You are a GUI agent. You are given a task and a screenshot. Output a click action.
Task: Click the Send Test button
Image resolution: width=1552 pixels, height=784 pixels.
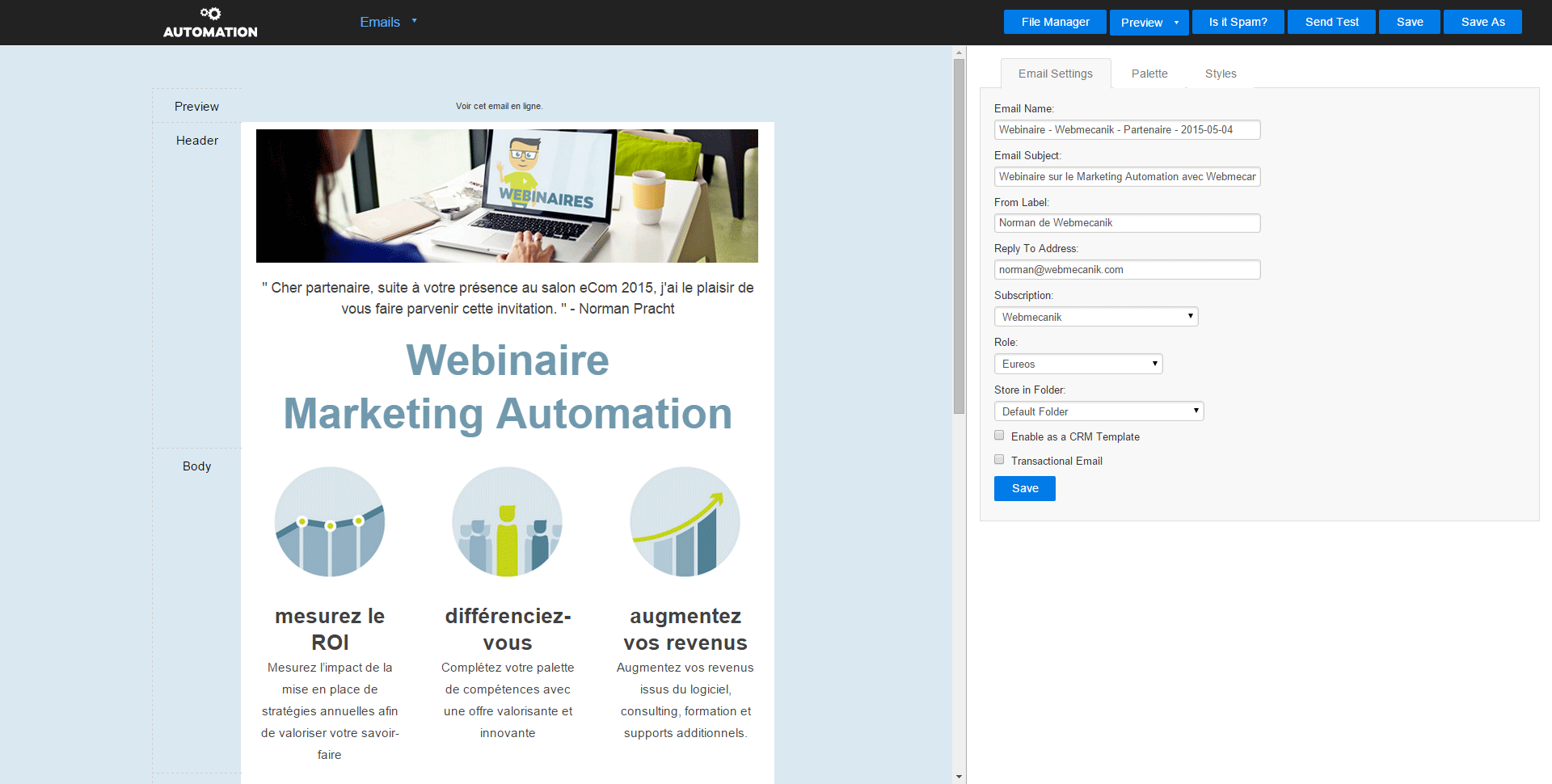[1331, 22]
